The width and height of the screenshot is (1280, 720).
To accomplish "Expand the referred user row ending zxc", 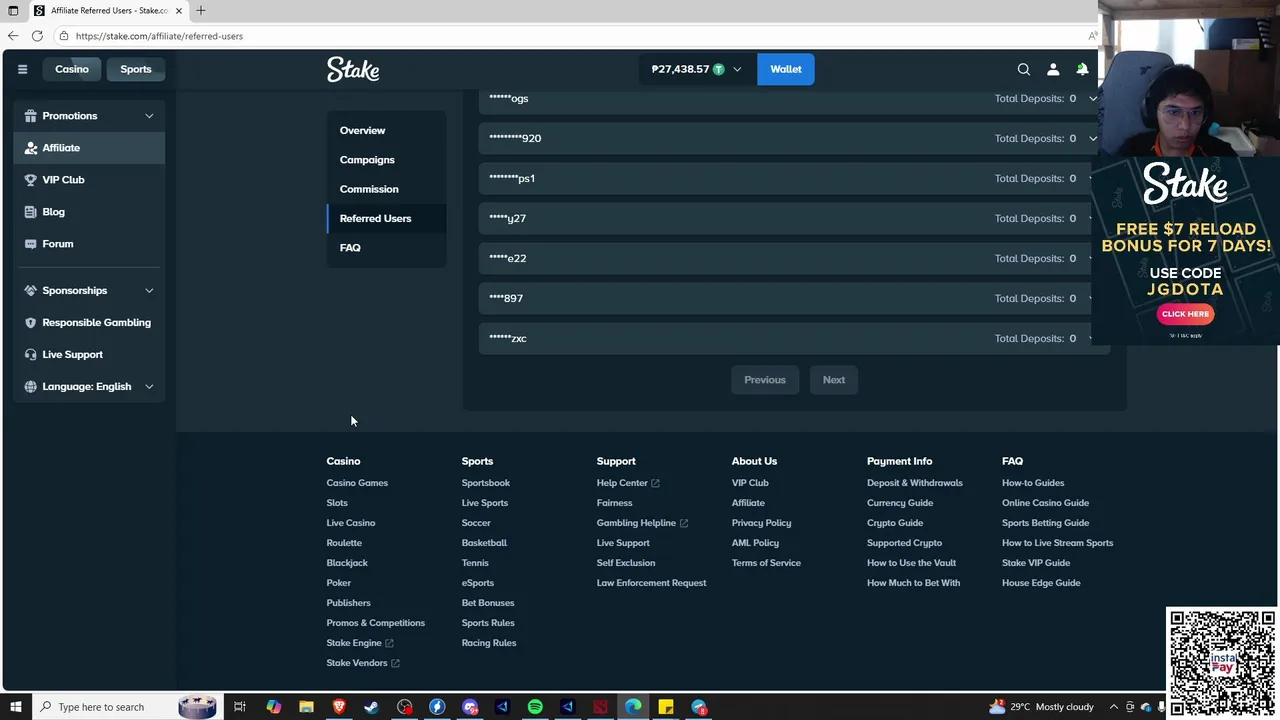I will [793, 338].
